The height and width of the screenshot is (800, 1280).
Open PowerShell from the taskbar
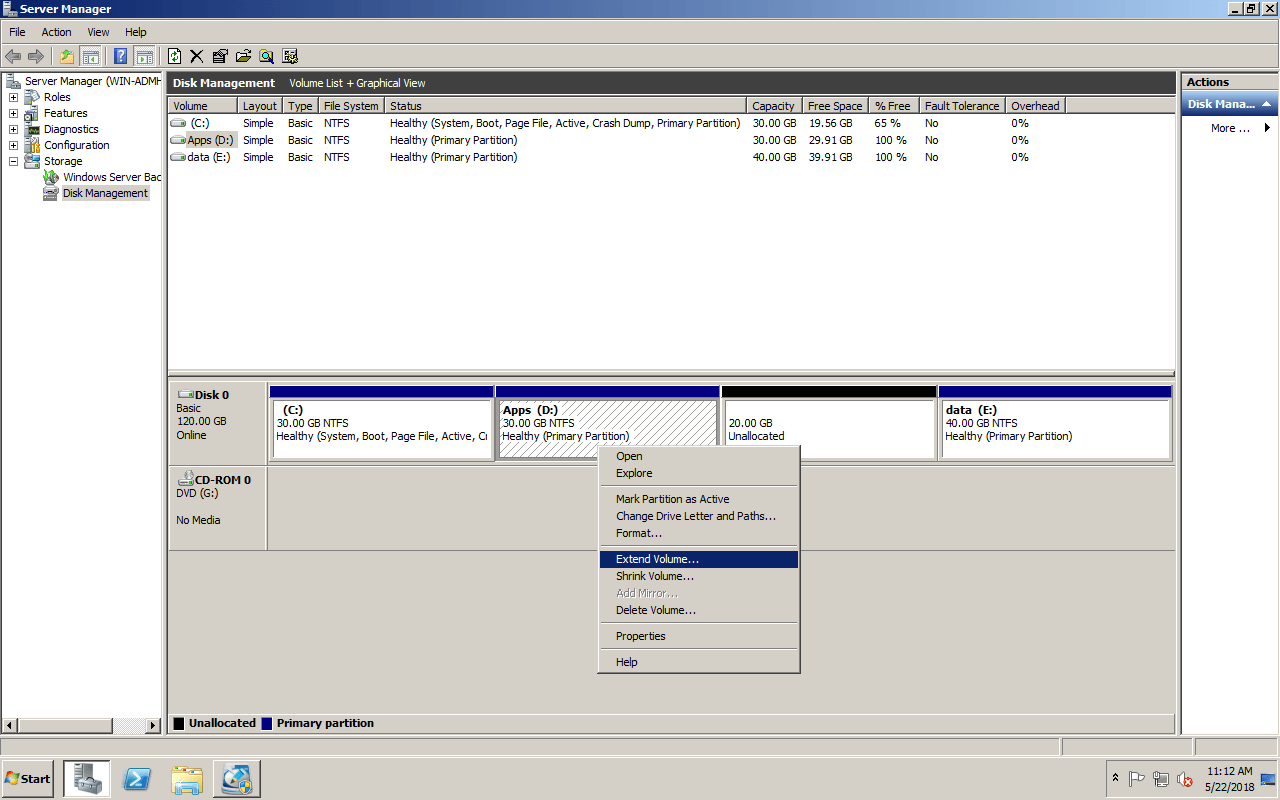(137, 779)
